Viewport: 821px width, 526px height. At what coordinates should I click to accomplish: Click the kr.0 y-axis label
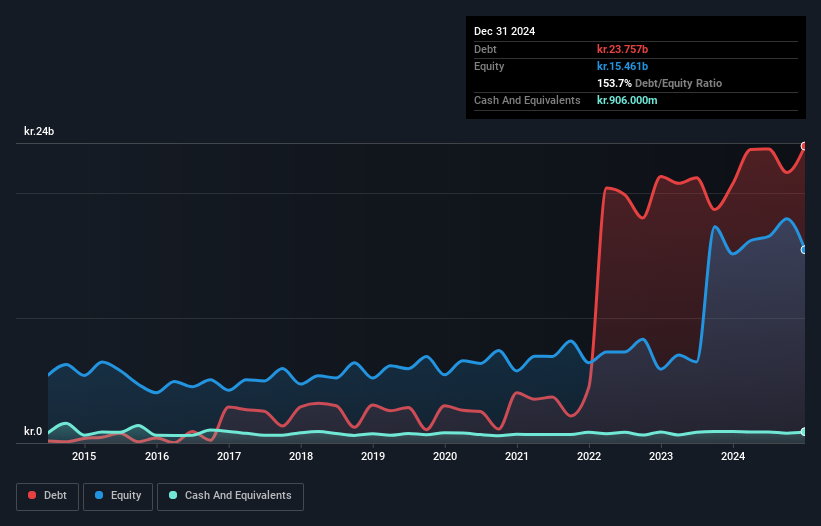click(33, 431)
